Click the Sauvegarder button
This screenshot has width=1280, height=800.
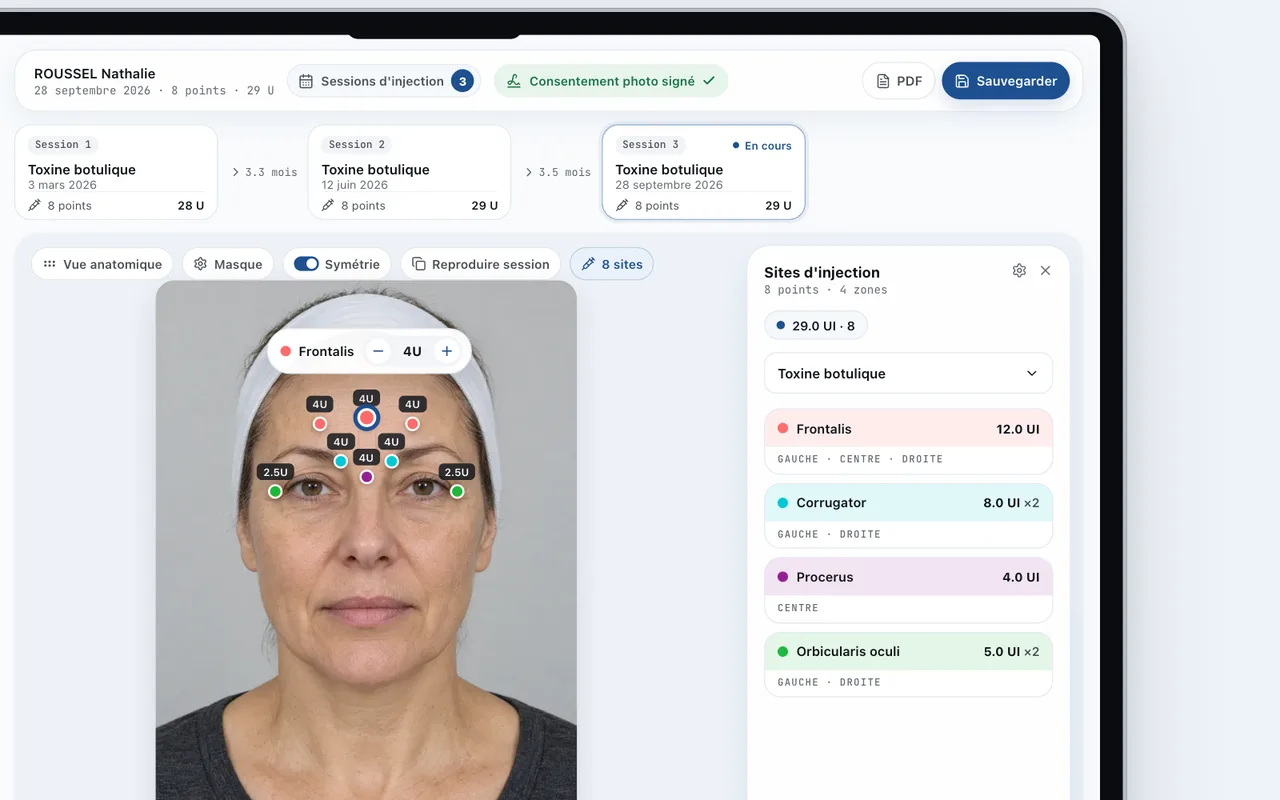click(x=1005, y=81)
